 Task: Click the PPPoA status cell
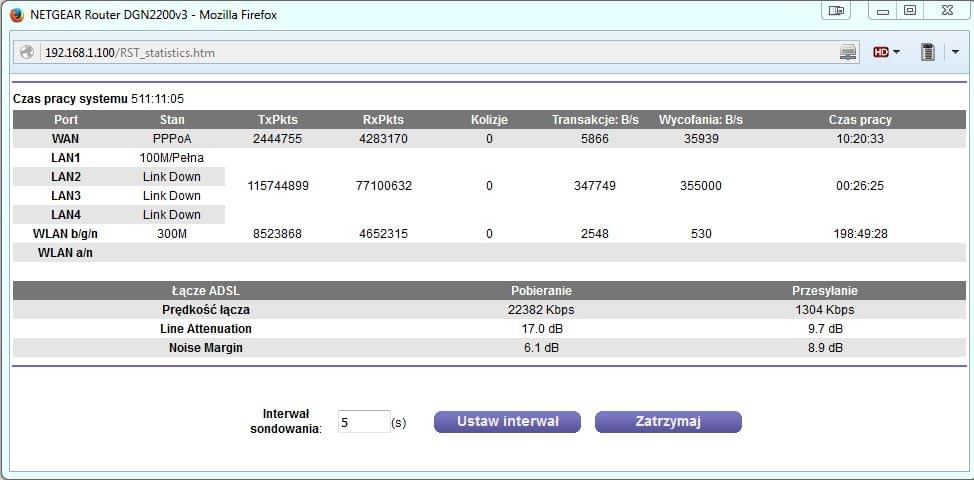[172, 139]
